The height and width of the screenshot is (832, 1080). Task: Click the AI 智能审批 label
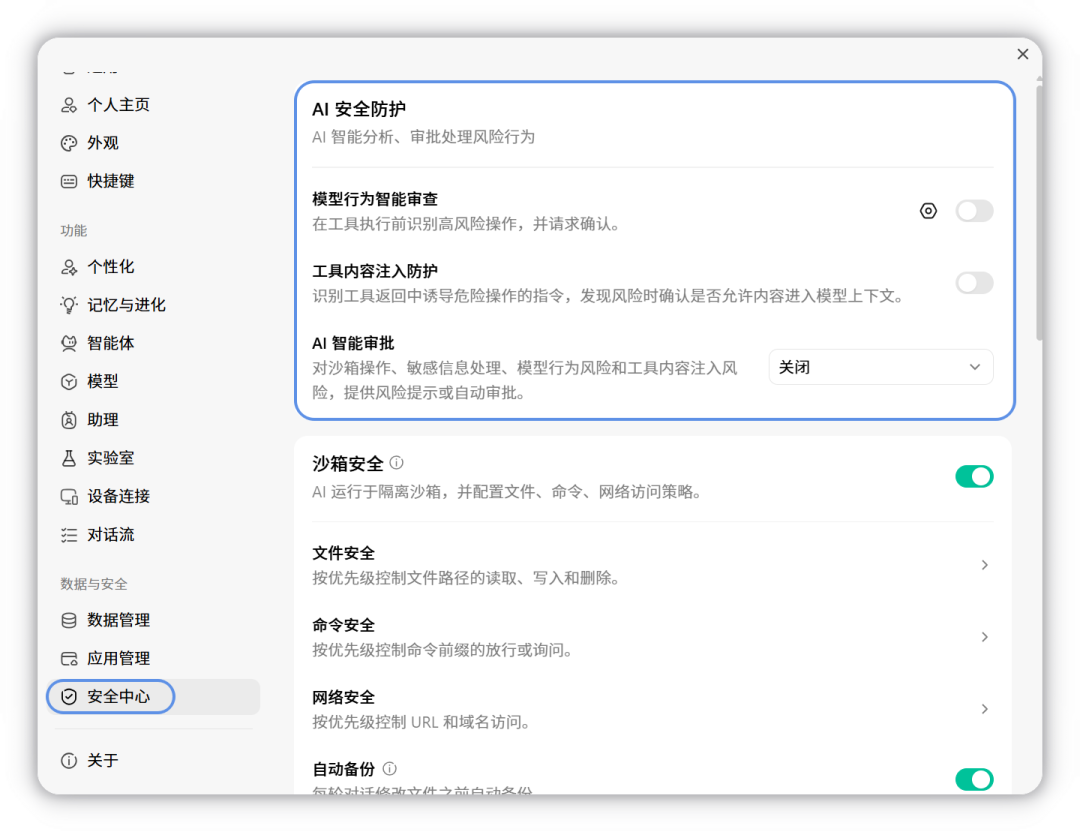coord(353,343)
